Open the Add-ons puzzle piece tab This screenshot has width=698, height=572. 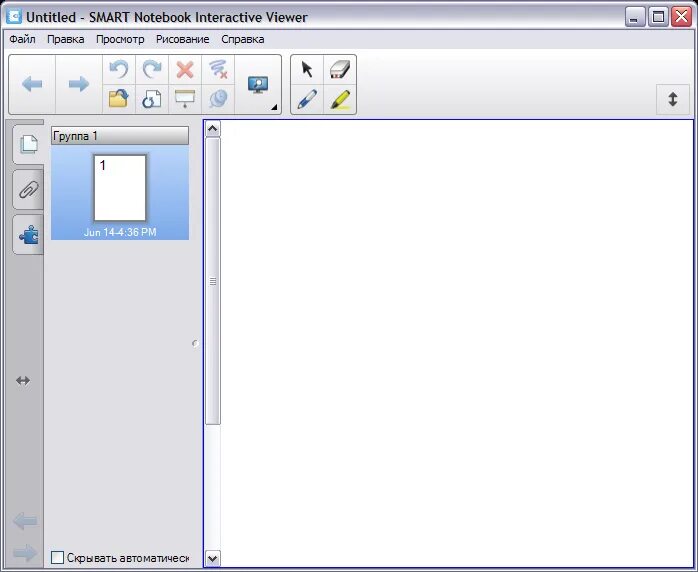28,235
